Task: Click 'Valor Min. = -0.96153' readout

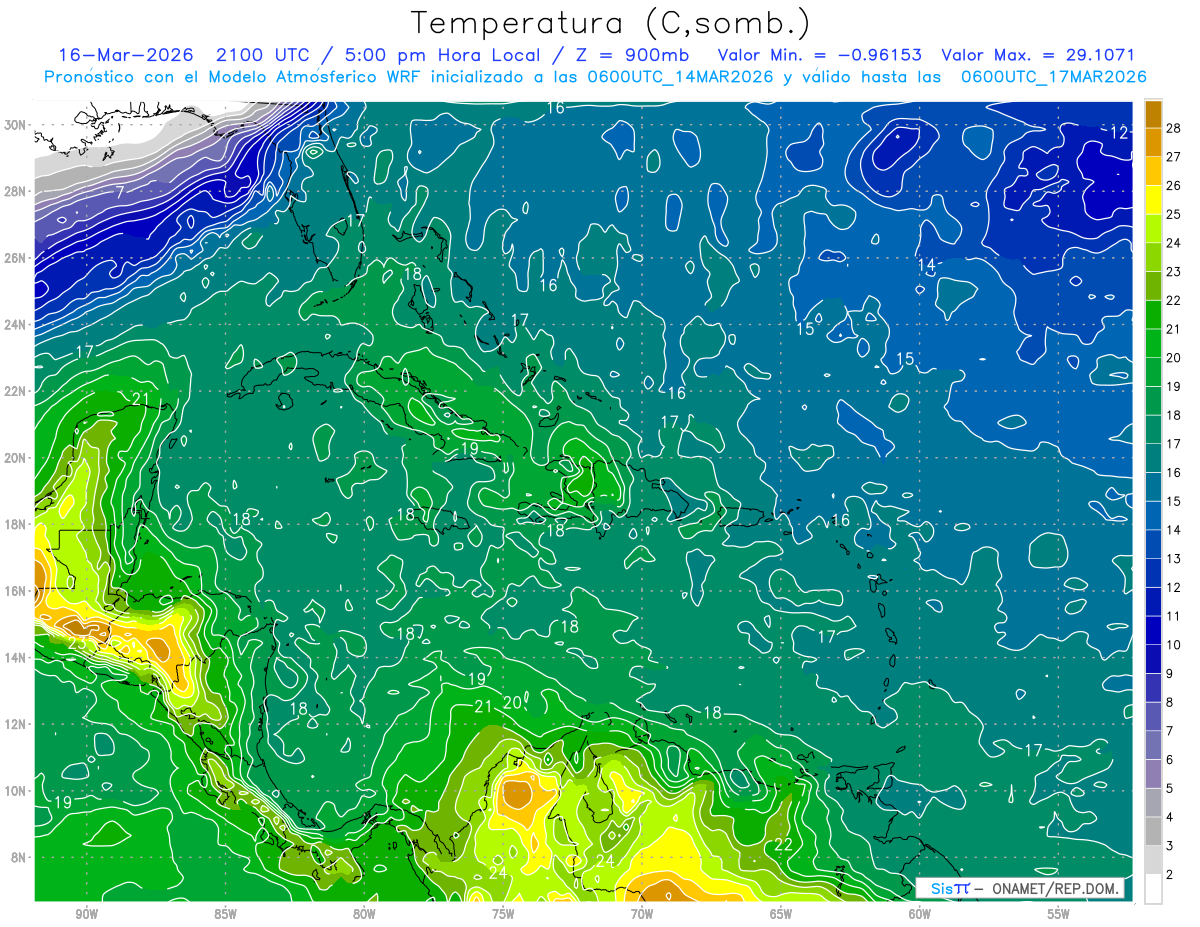Action: [820, 55]
